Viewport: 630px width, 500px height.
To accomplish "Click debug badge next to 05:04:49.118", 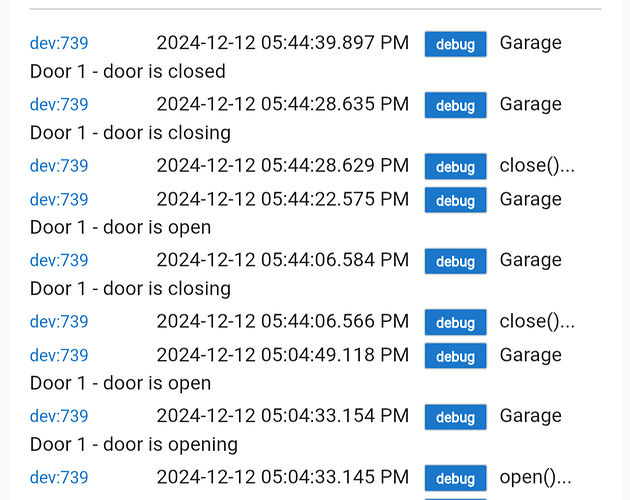I will (x=455, y=356).
